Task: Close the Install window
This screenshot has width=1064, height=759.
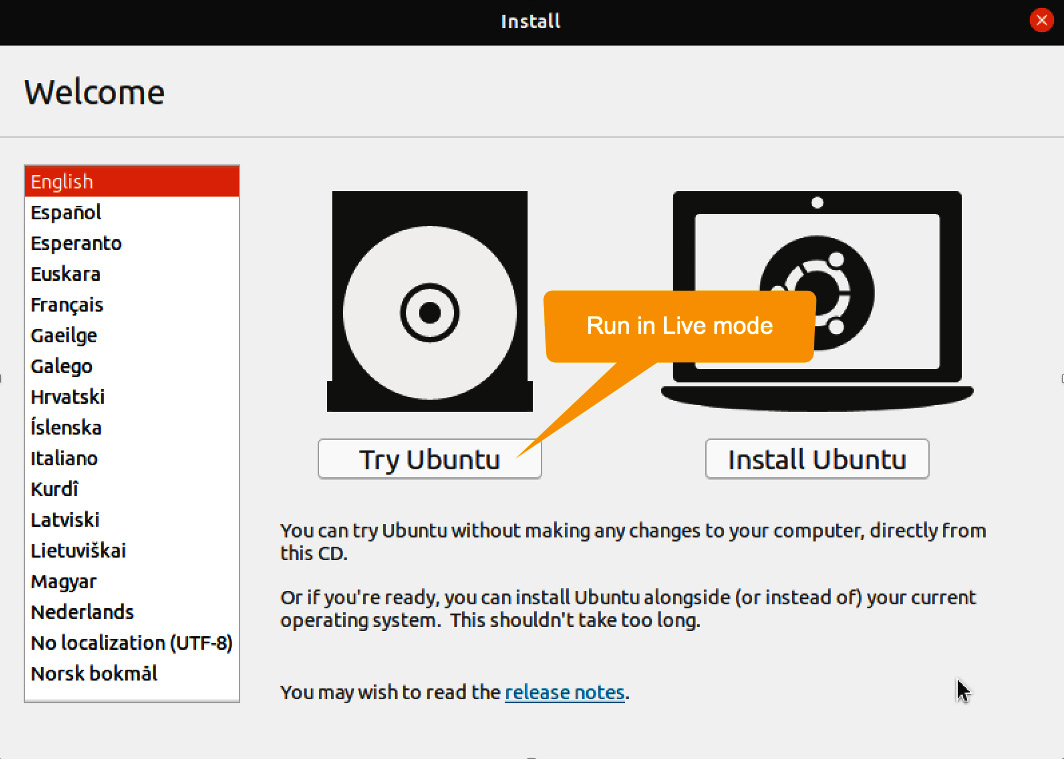Action: (1041, 20)
